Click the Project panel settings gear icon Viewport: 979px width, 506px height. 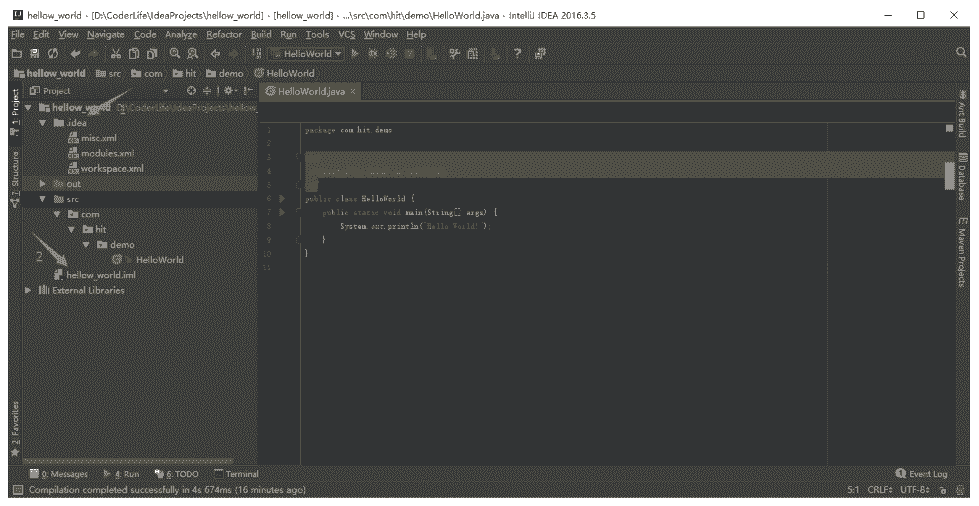pos(230,91)
